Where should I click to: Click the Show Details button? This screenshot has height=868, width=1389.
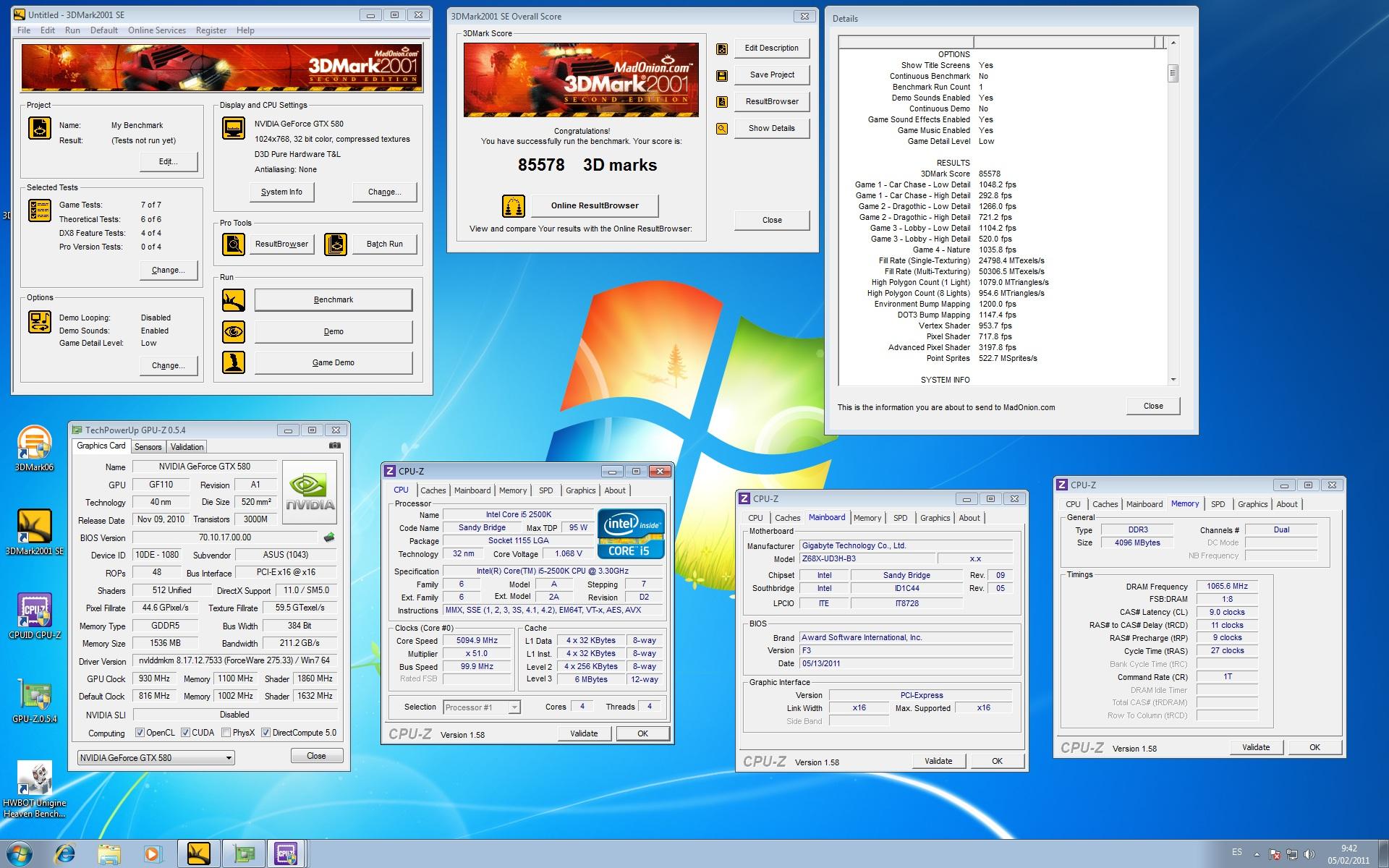point(772,128)
